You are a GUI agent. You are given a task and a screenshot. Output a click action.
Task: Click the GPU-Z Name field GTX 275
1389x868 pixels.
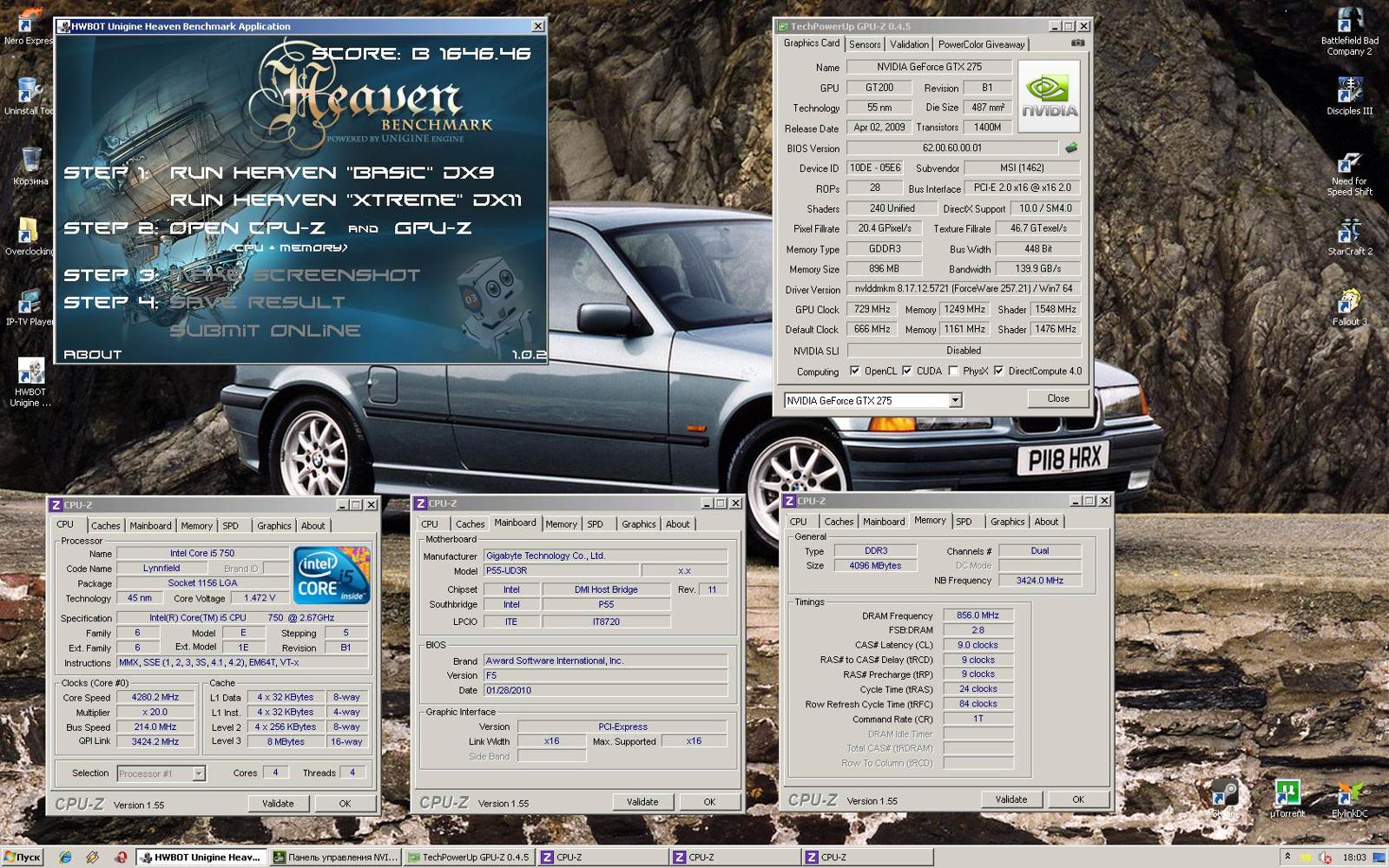coord(929,67)
